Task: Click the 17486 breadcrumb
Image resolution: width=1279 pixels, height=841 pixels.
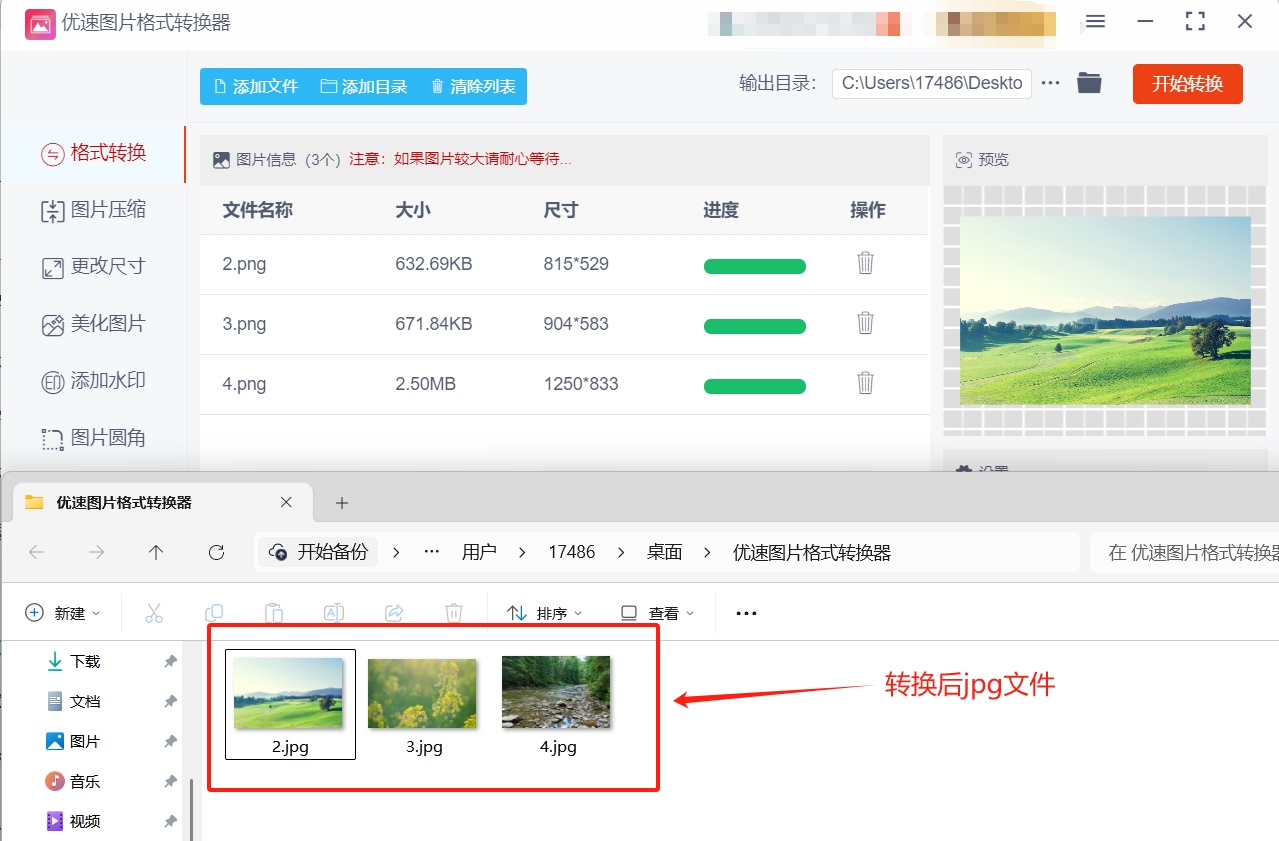Action: (x=572, y=552)
